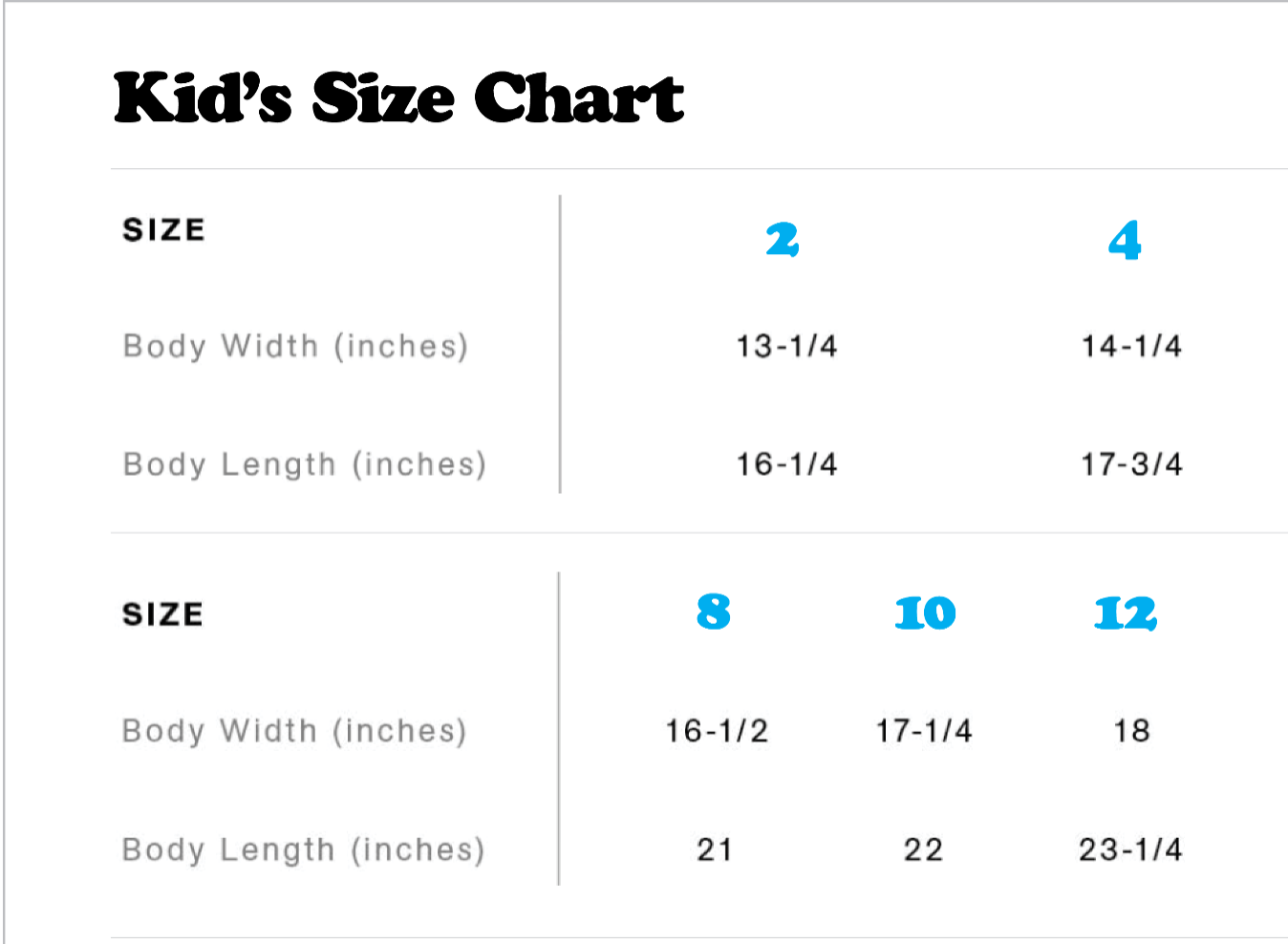The image size is (1288, 944).
Task: Select the blue size 2 heading
Action: tap(783, 240)
